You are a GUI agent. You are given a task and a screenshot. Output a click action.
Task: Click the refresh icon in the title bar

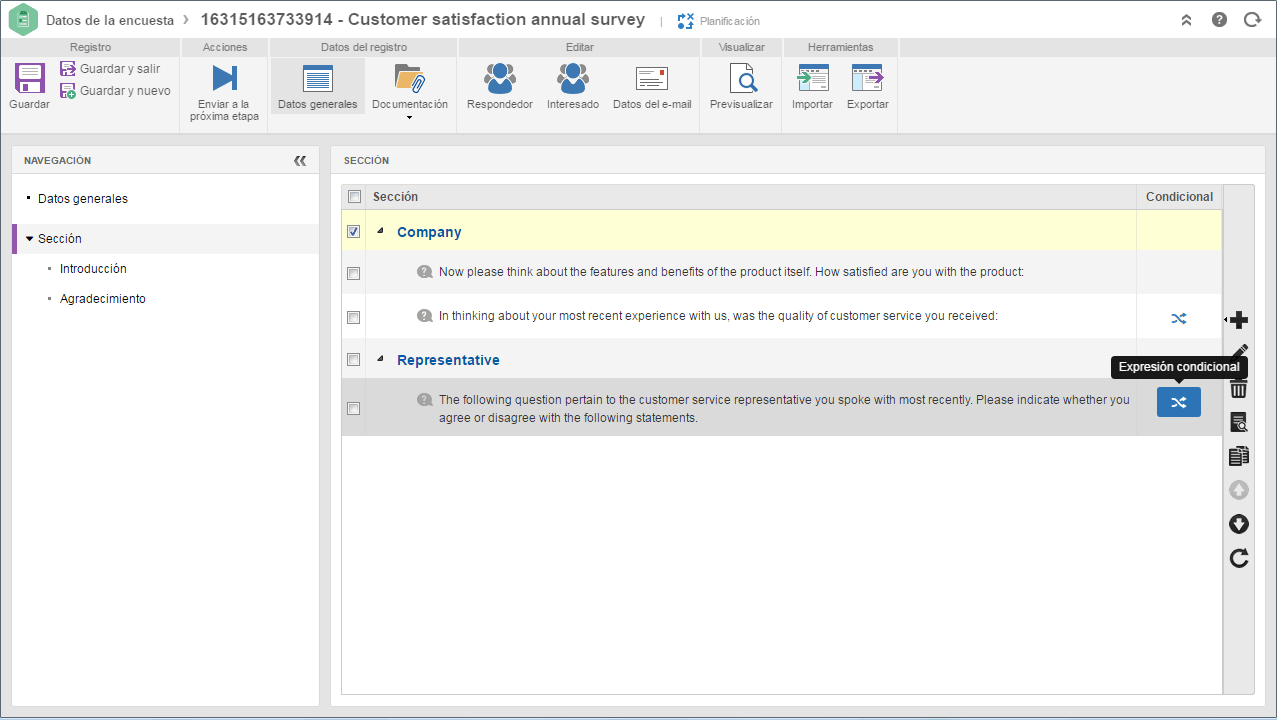tap(1252, 20)
